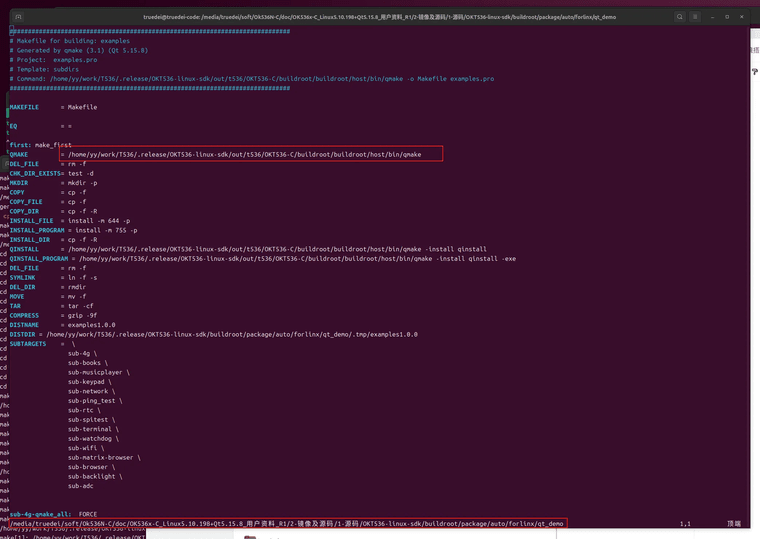Click the COMPRESS variable name
This screenshot has width=760, height=539.
click(24, 316)
